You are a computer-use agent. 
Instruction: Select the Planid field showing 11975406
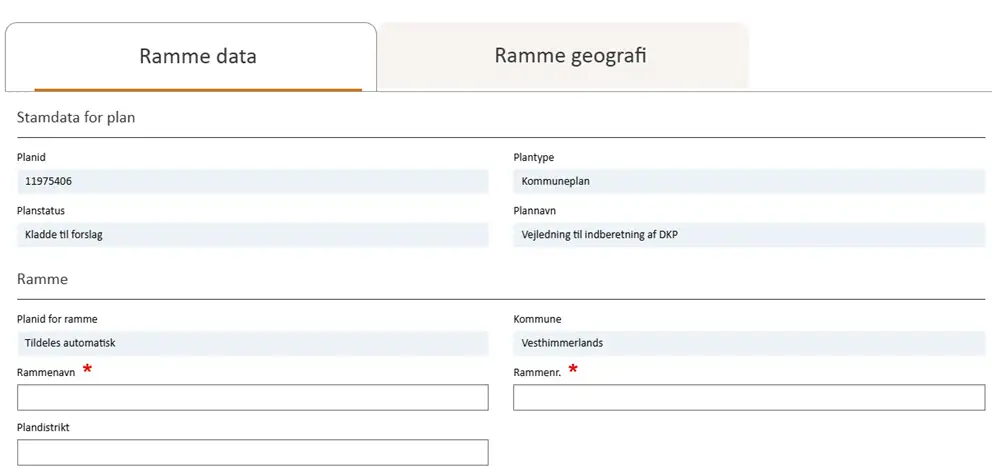click(x=252, y=181)
